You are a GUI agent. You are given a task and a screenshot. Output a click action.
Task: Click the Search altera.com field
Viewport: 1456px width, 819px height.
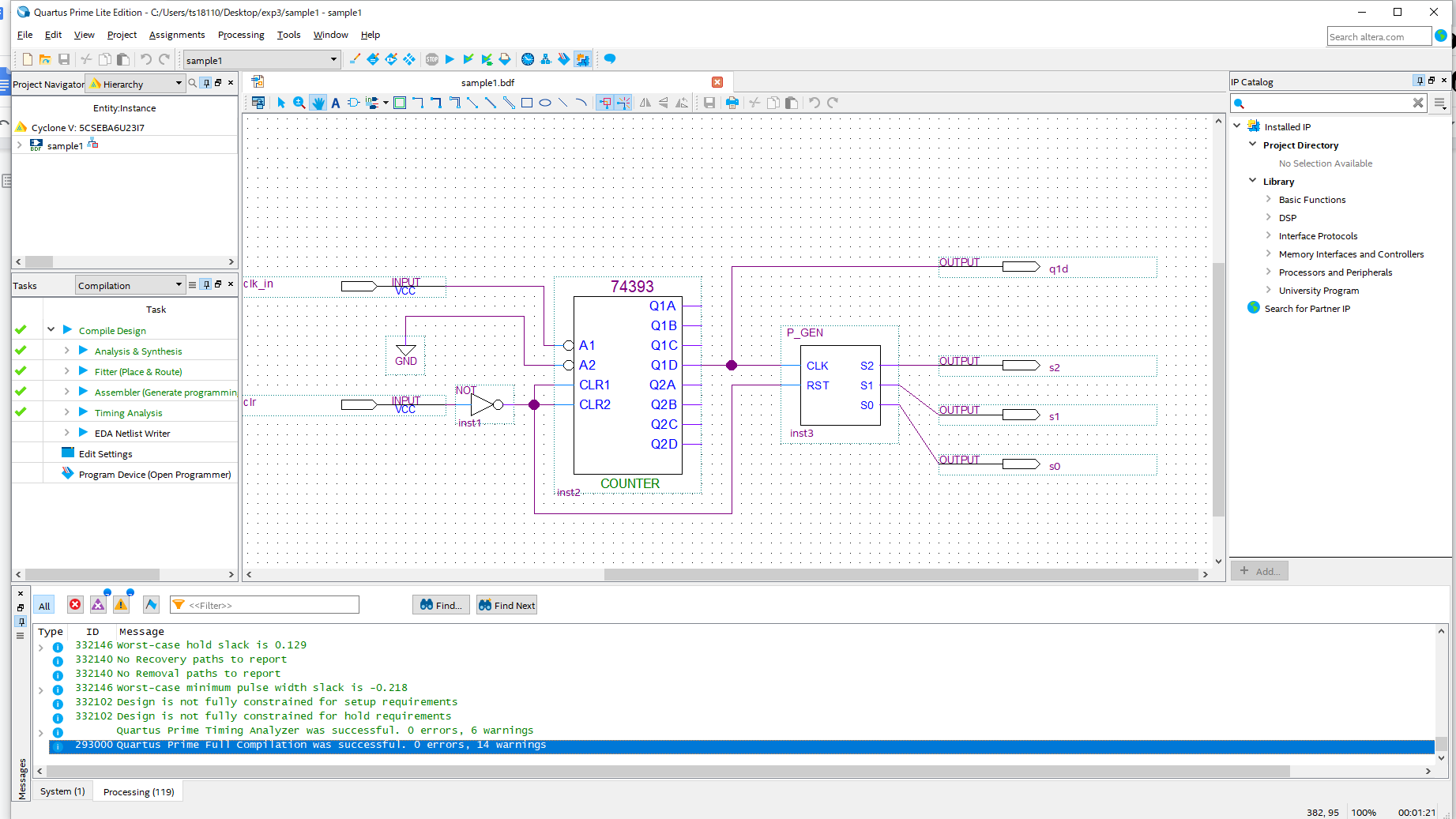1379,36
